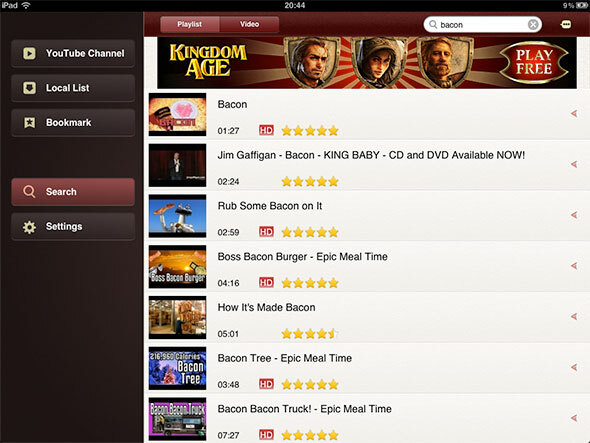590x443 pixels.
Task: Expand arrow on Bacon 01:27 row
Action: pos(574,113)
